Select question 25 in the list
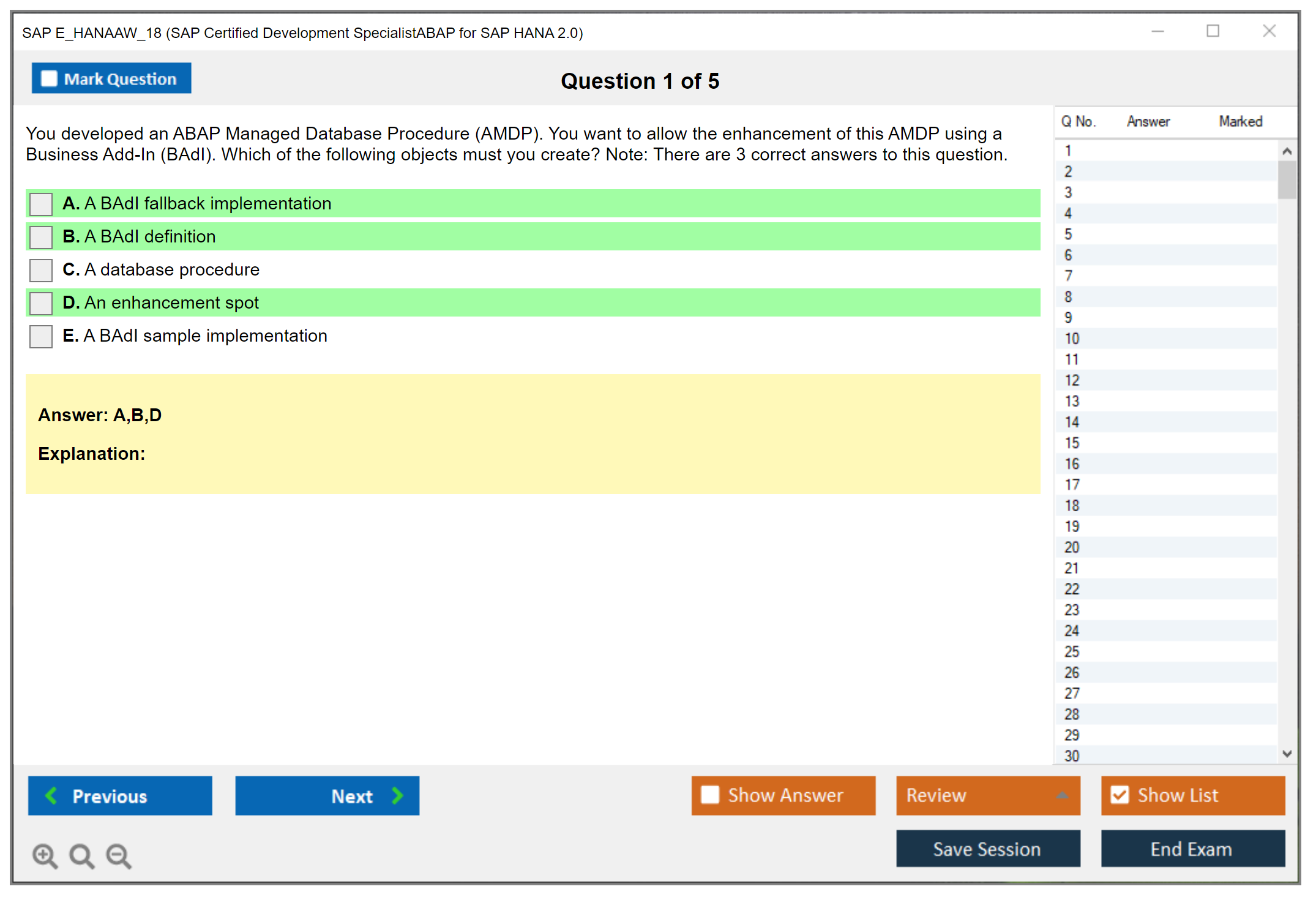 coord(1072,651)
